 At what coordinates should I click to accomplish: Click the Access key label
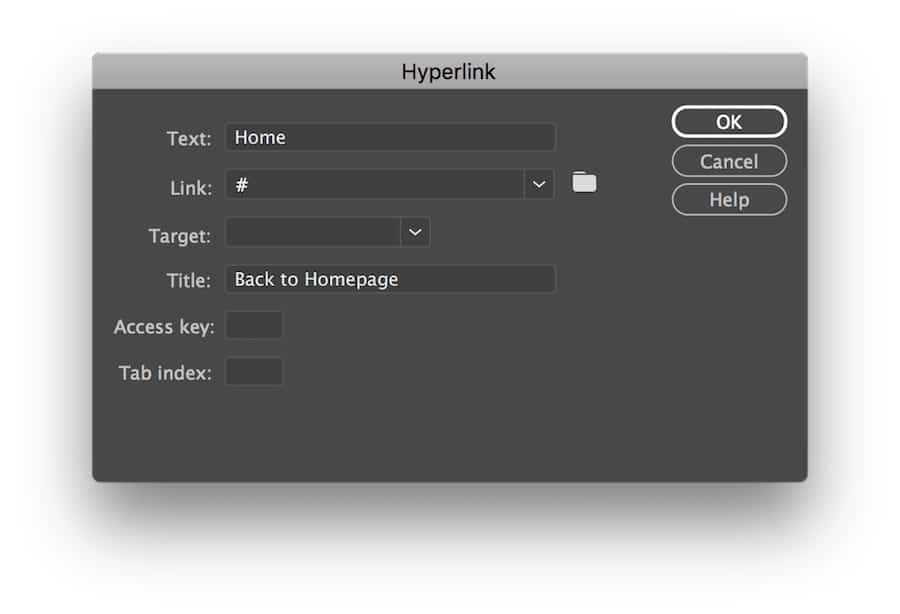pos(163,326)
